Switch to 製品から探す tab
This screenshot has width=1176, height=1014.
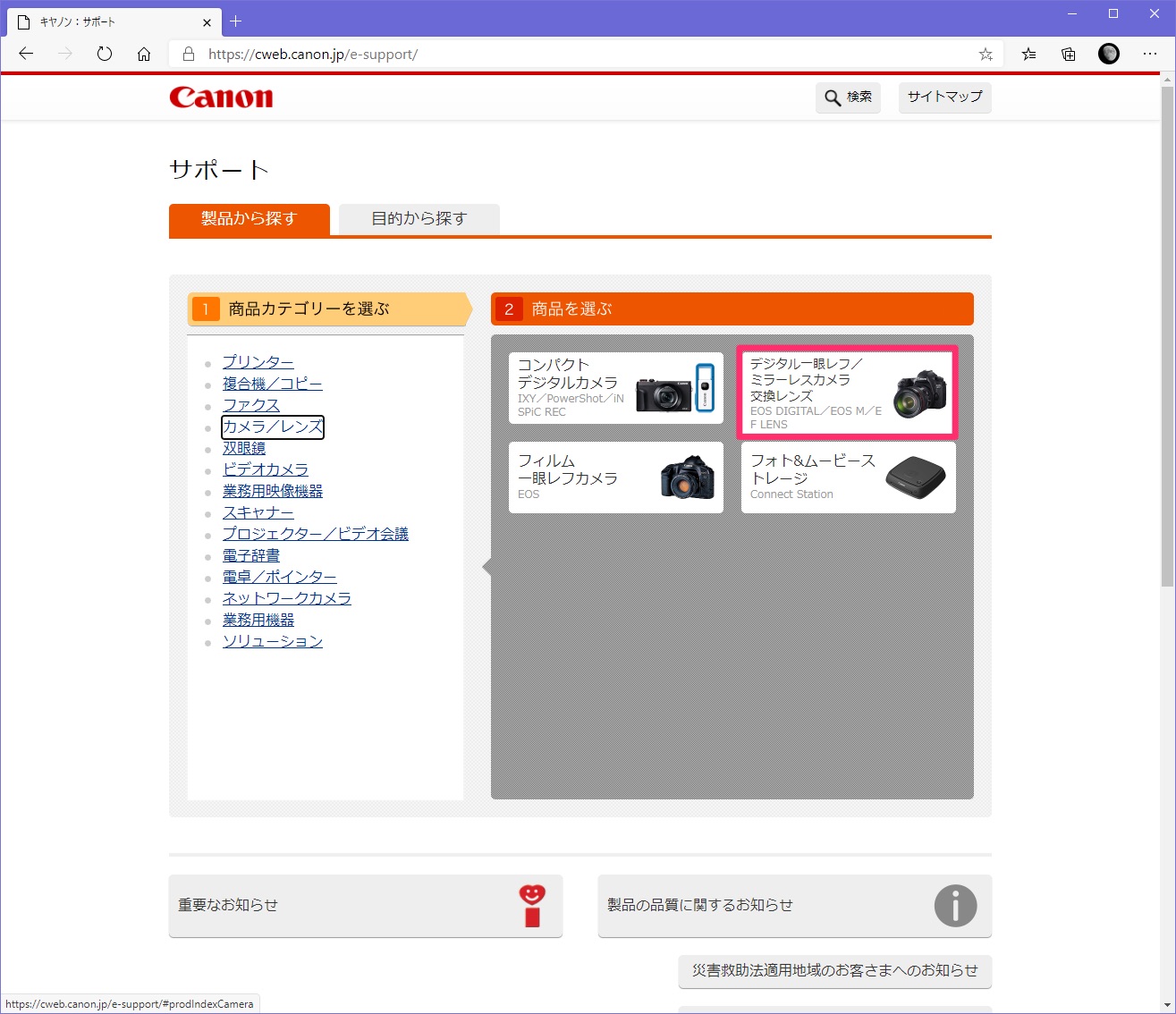(x=250, y=219)
